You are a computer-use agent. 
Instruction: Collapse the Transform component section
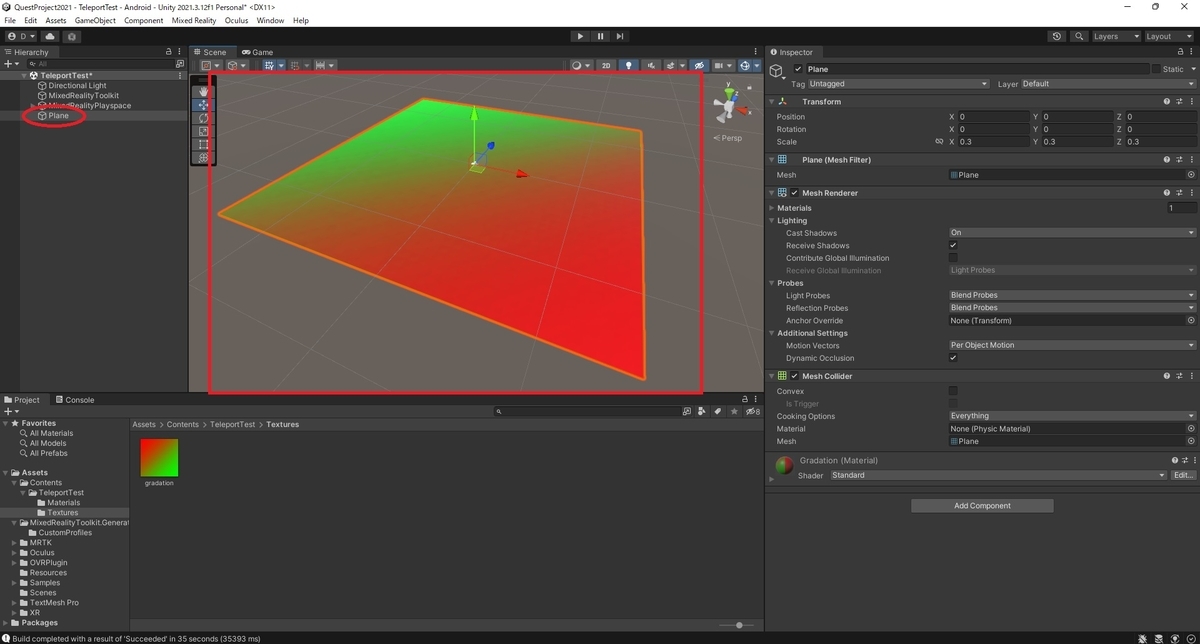click(x=772, y=101)
